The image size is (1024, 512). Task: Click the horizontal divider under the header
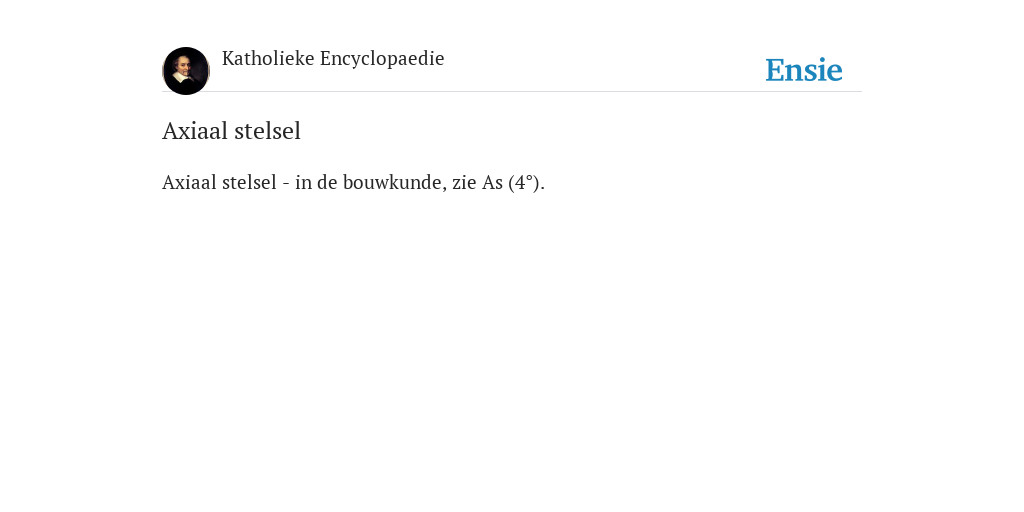tap(512, 91)
